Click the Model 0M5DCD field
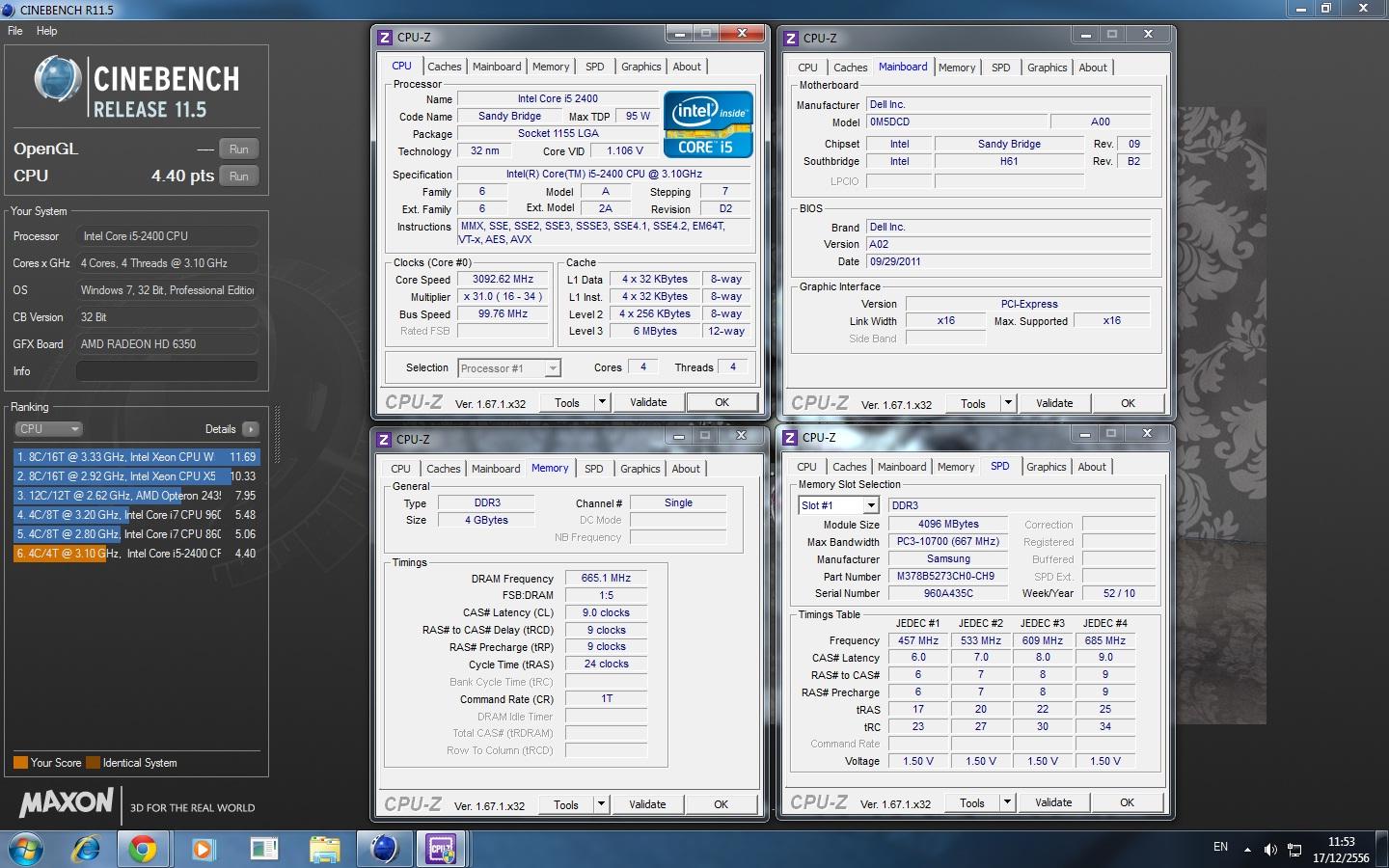The width and height of the screenshot is (1389, 868). (x=955, y=122)
